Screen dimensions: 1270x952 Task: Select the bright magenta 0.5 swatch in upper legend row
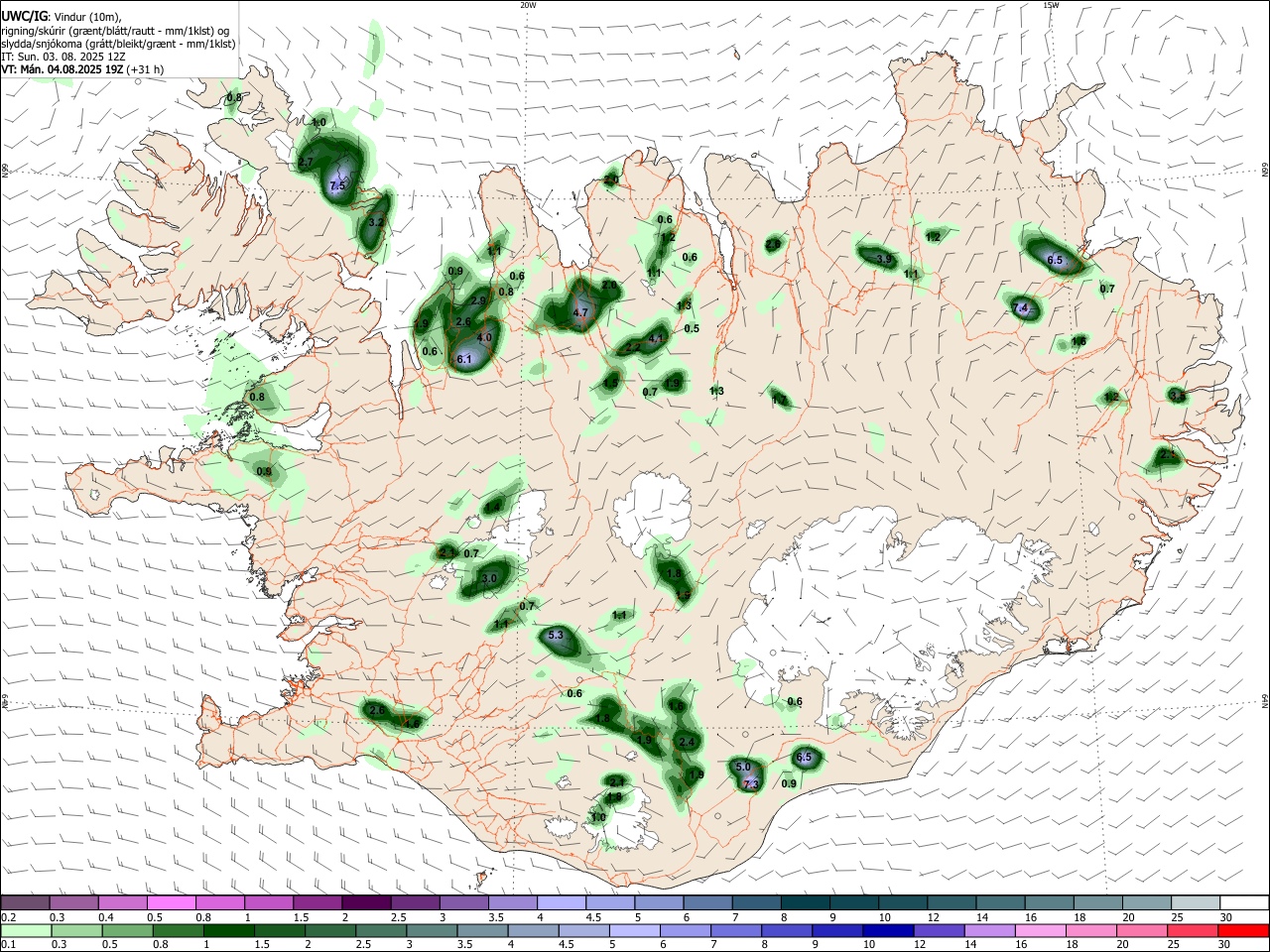(171, 902)
